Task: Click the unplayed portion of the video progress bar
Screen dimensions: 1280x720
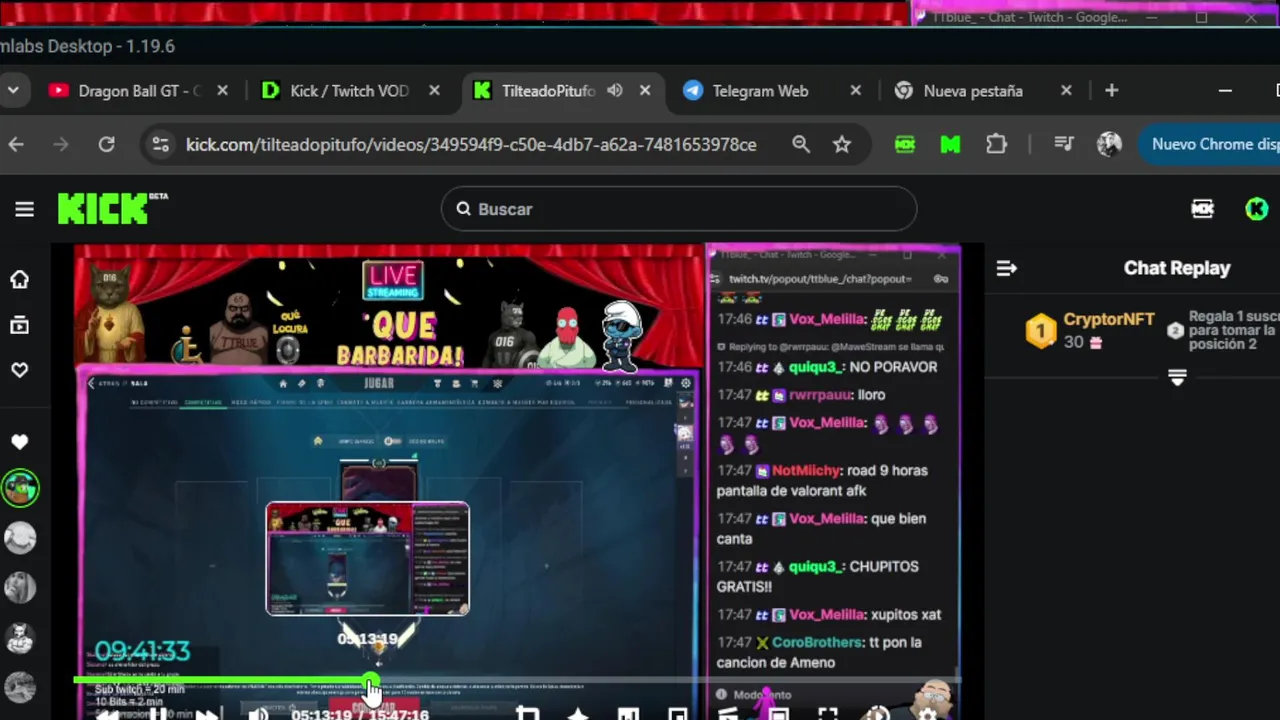Action: pyautogui.click(x=667, y=681)
